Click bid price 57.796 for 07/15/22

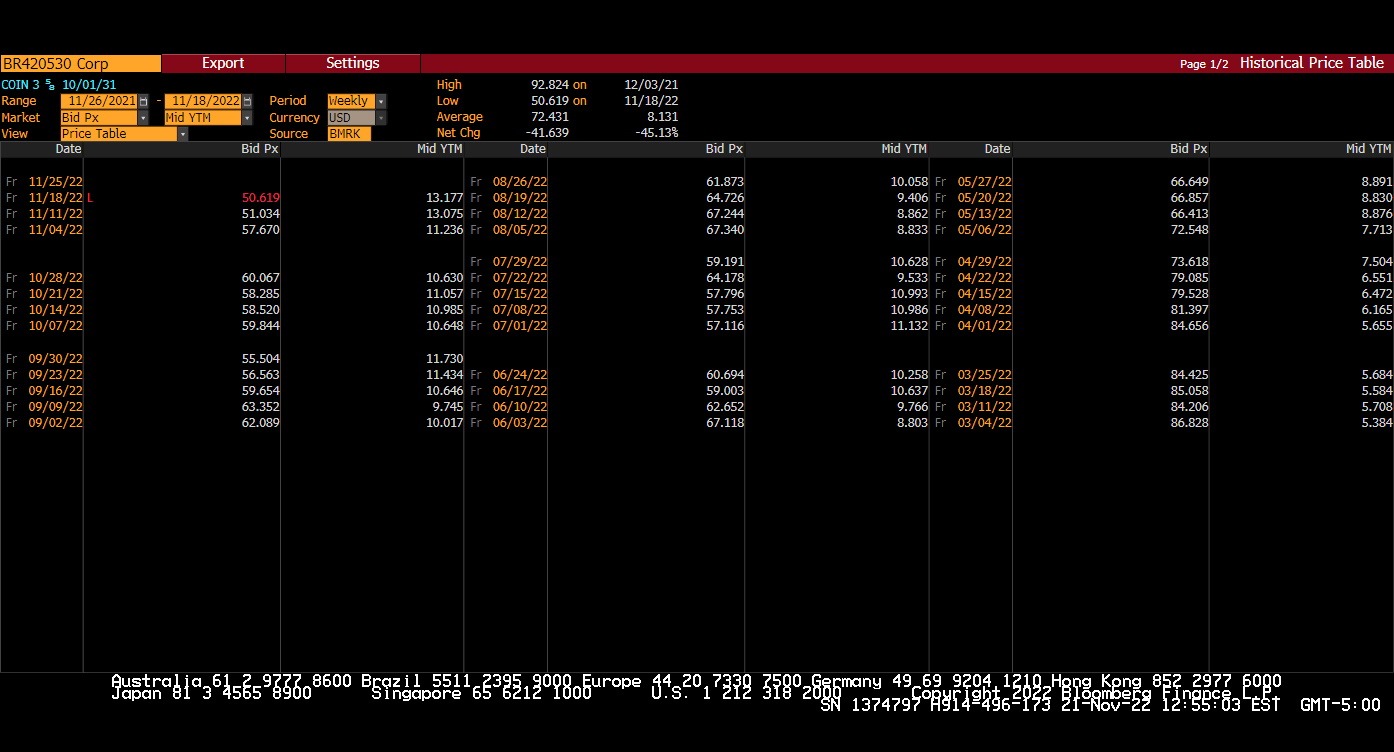click(725, 294)
